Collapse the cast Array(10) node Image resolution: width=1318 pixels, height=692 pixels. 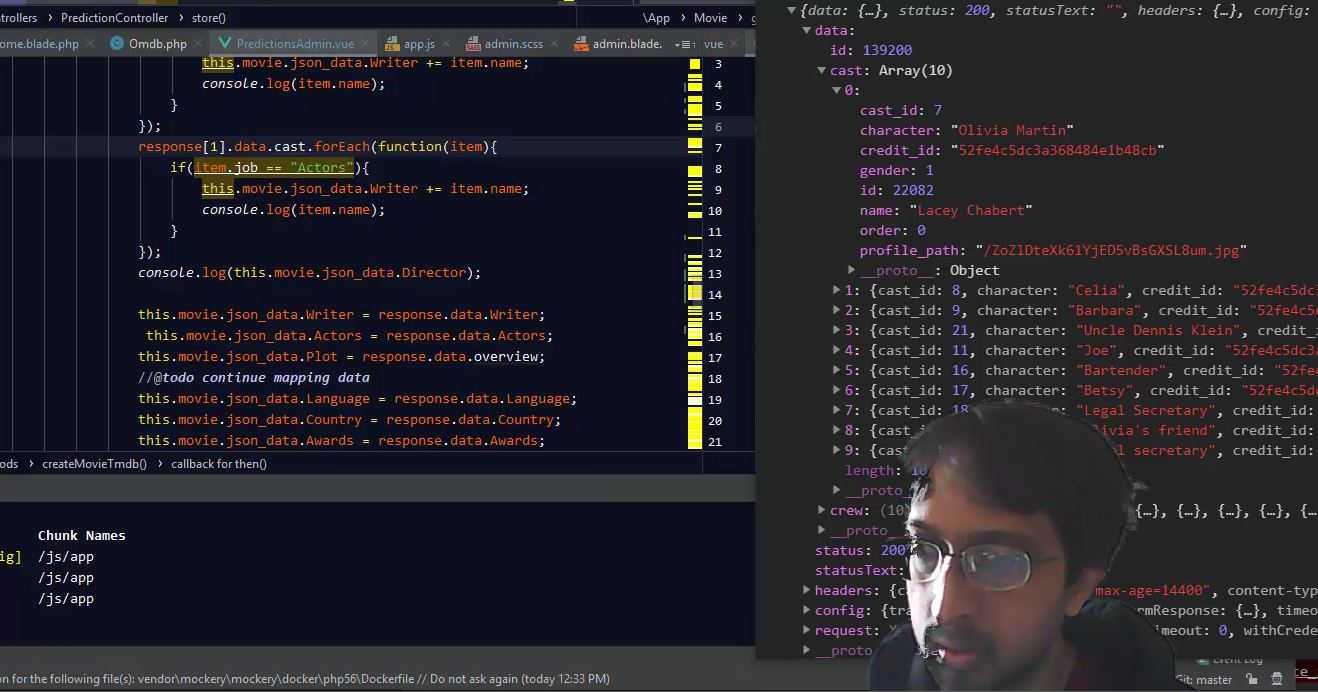click(822, 71)
